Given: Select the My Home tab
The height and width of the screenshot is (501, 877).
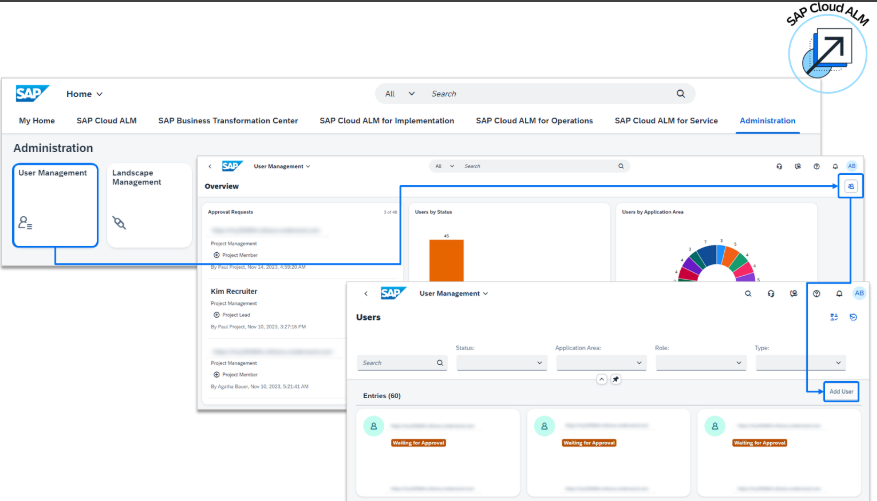Looking at the screenshot, I should [37, 120].
